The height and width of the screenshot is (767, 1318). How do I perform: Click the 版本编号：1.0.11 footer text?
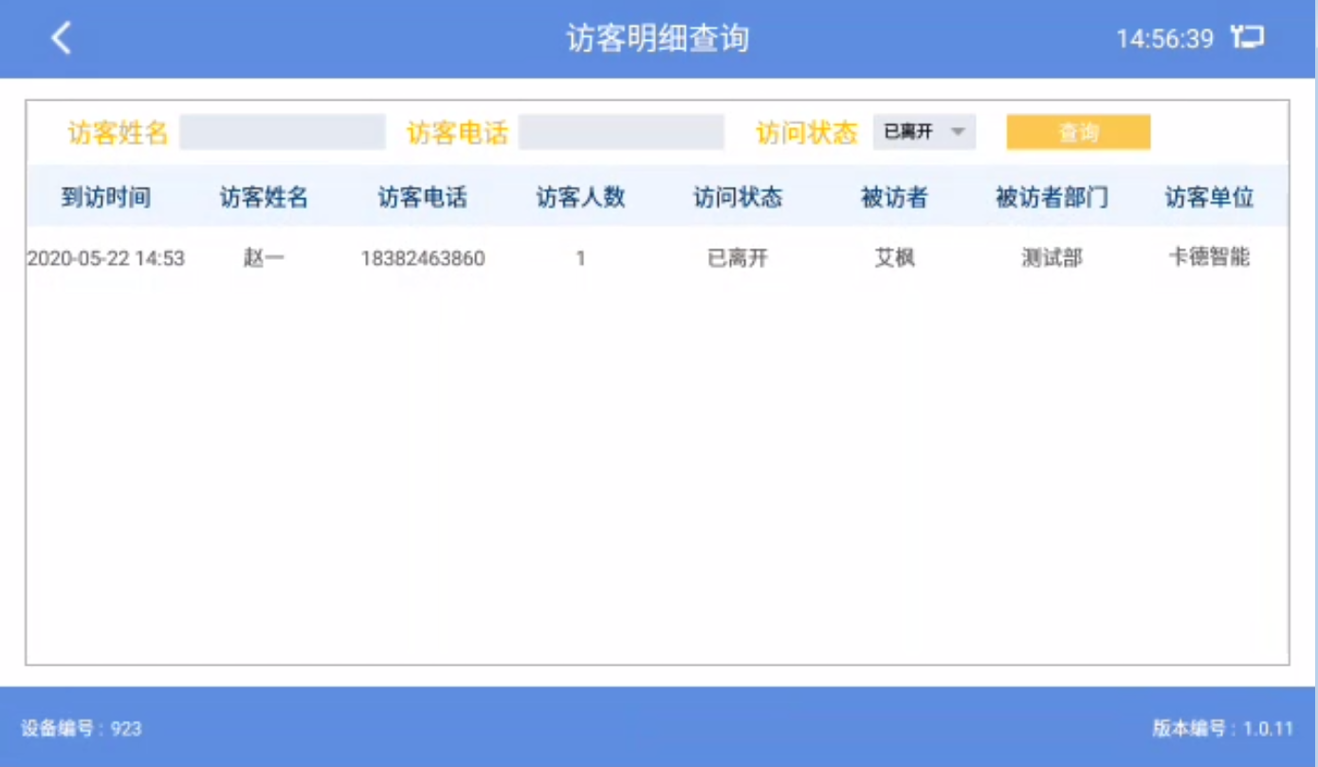click(1223, 728)
